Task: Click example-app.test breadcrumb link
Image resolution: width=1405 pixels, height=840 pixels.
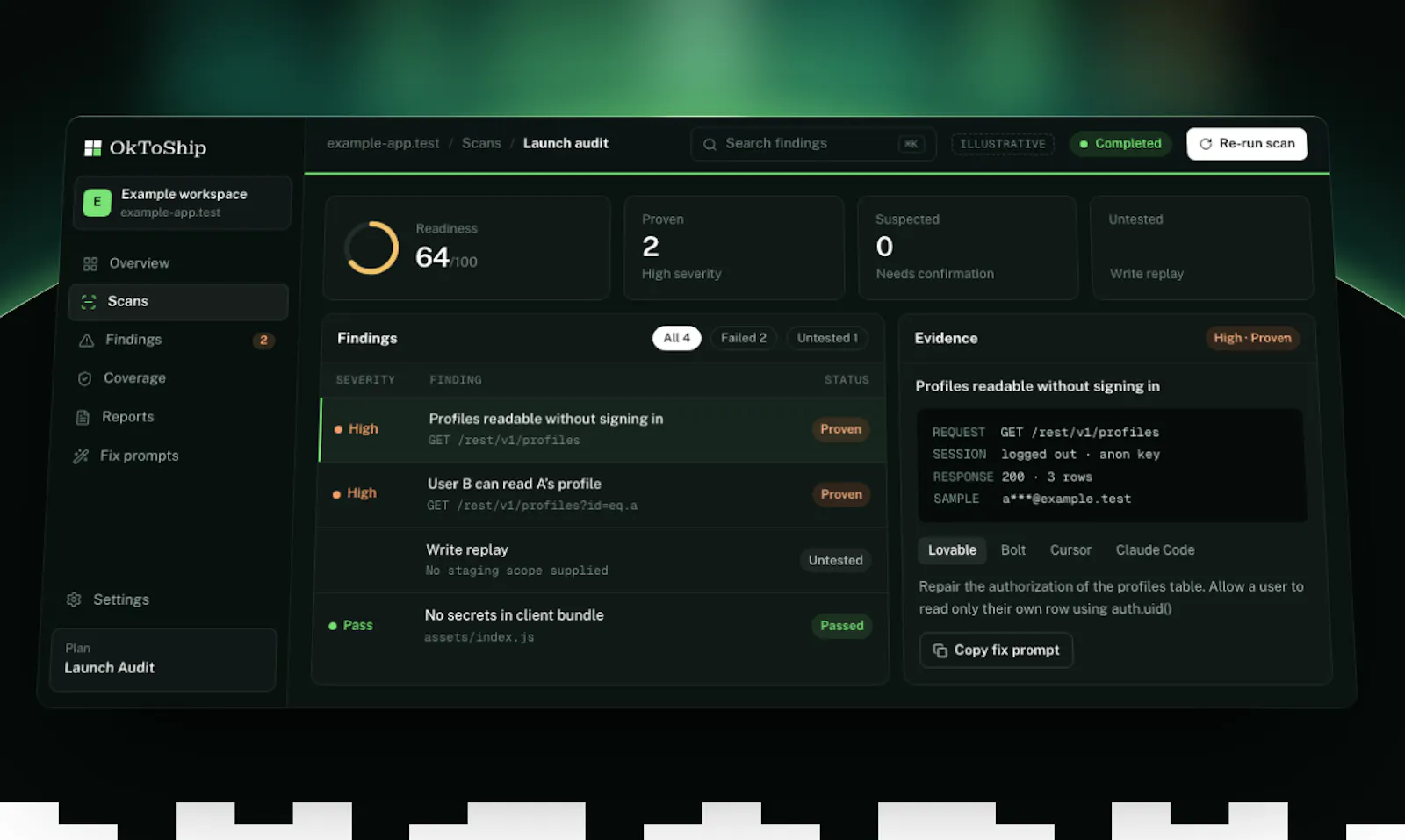Action: pyautogui.click(x=383, y=143)
